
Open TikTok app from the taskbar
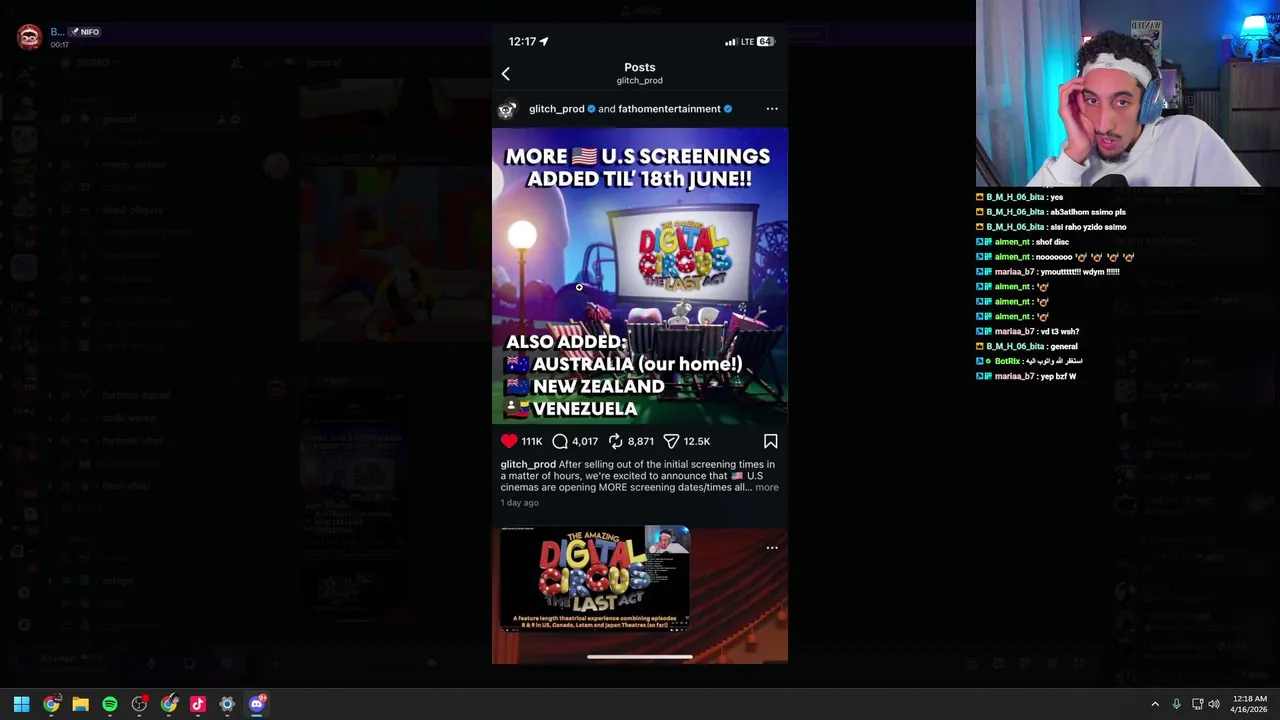click(x=198, y=704)
